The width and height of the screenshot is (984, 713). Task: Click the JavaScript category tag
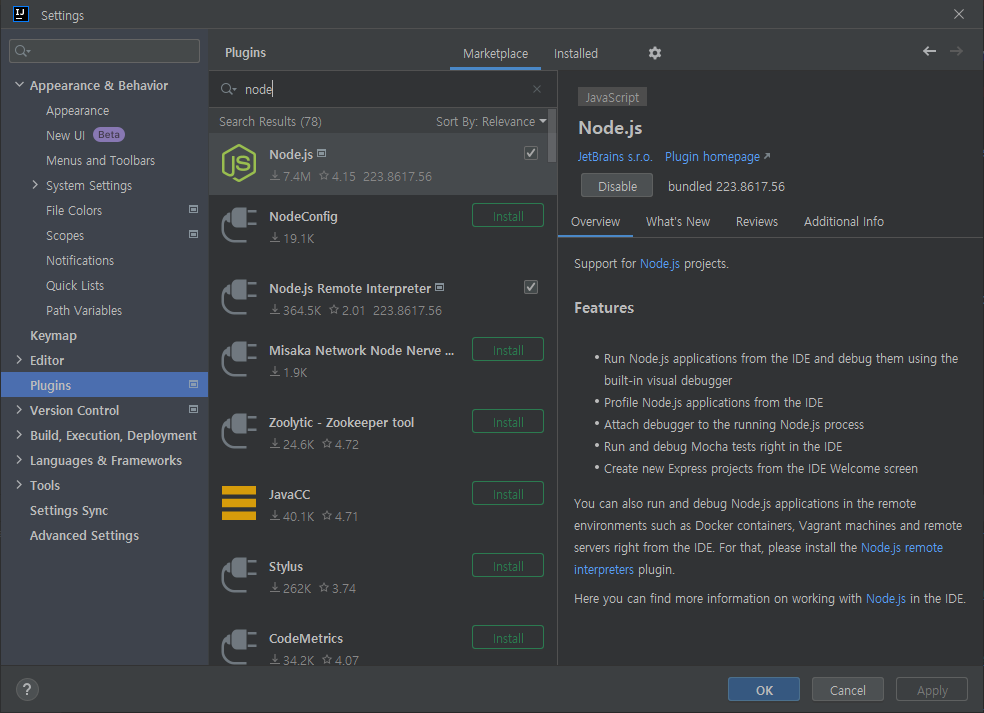tap(612, 97)
